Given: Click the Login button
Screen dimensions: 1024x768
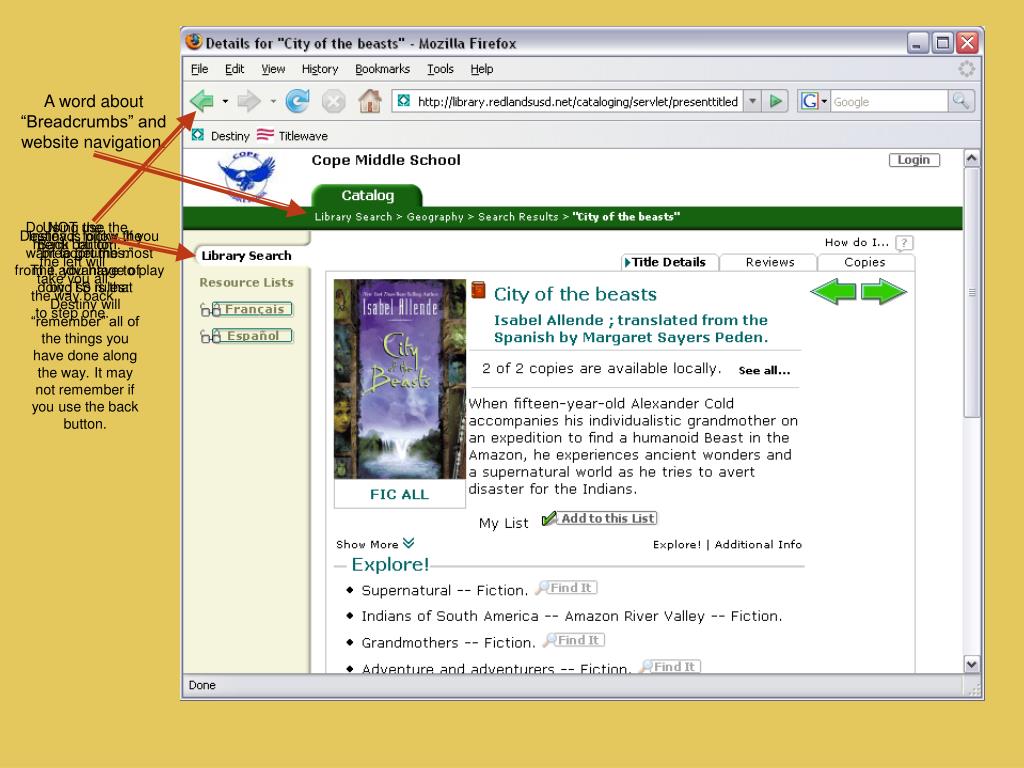Looking at the screenshot, I should pos(914,160).
